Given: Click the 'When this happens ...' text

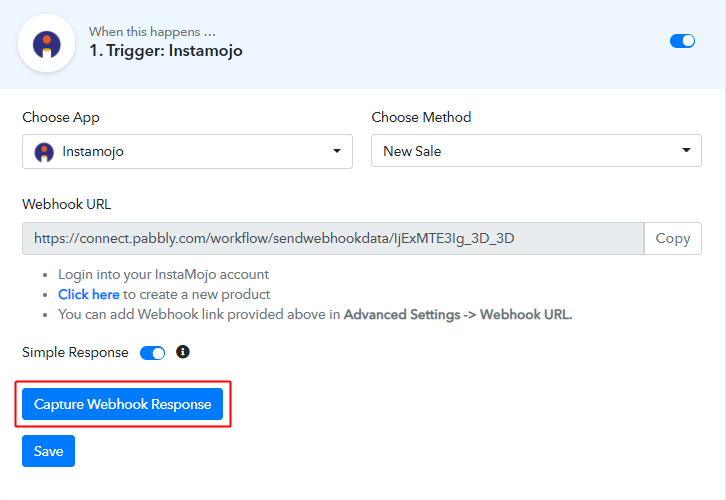Looking at the screenshot, I should click(152, 31).
